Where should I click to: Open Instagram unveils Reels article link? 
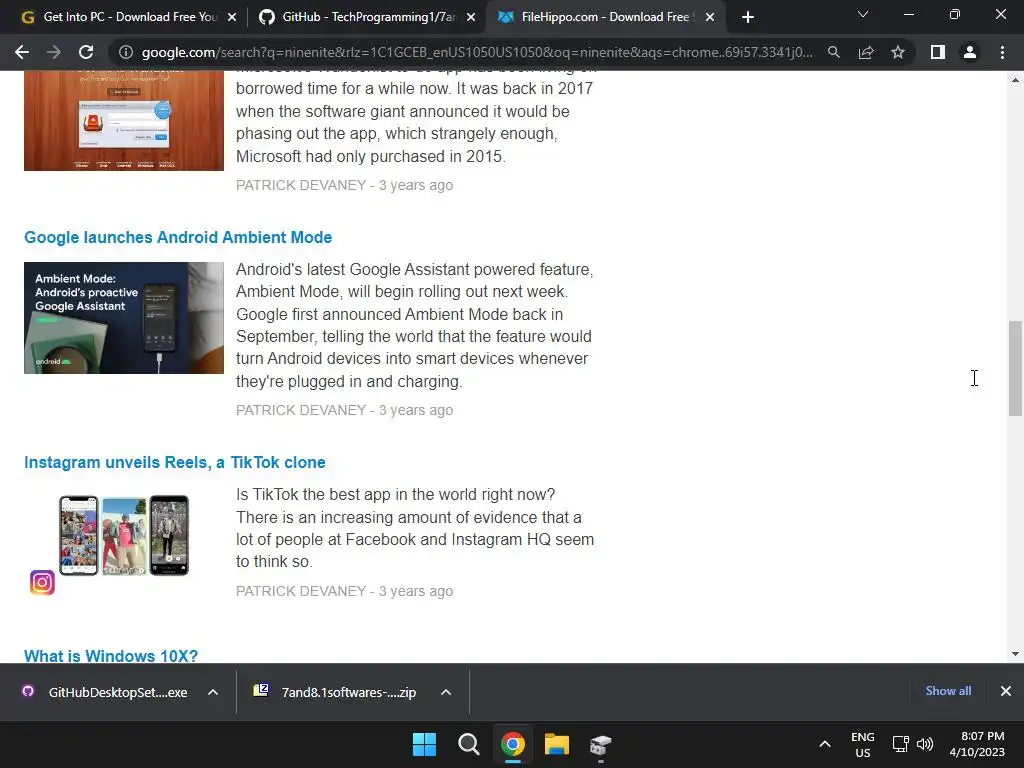coord(174,462)
